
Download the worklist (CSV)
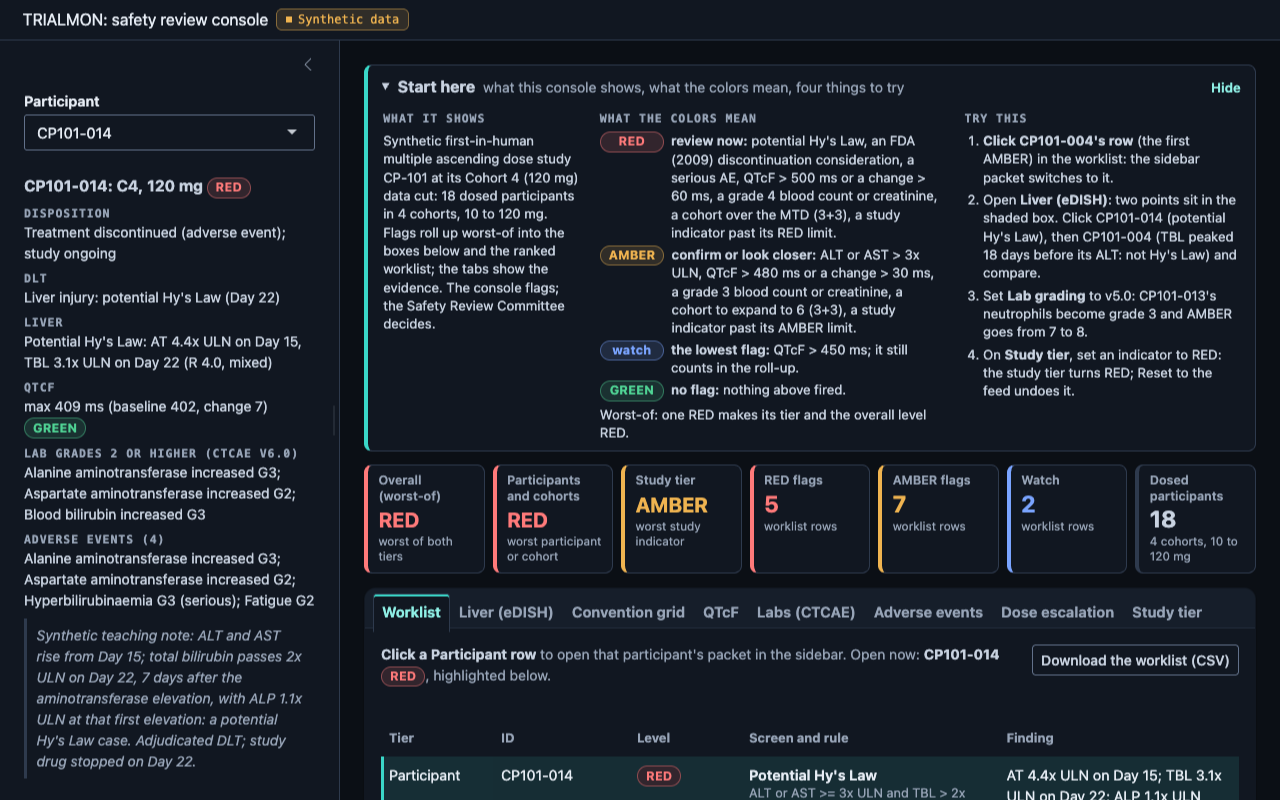click(1135, 660)
